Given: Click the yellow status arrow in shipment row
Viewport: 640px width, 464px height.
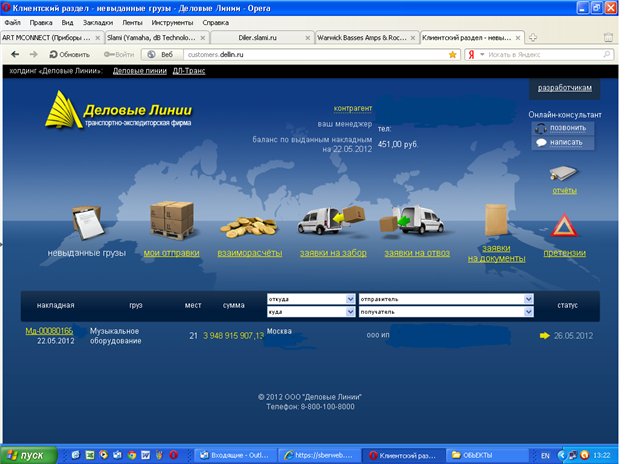Looking at the screenshot, I should 544,335.
